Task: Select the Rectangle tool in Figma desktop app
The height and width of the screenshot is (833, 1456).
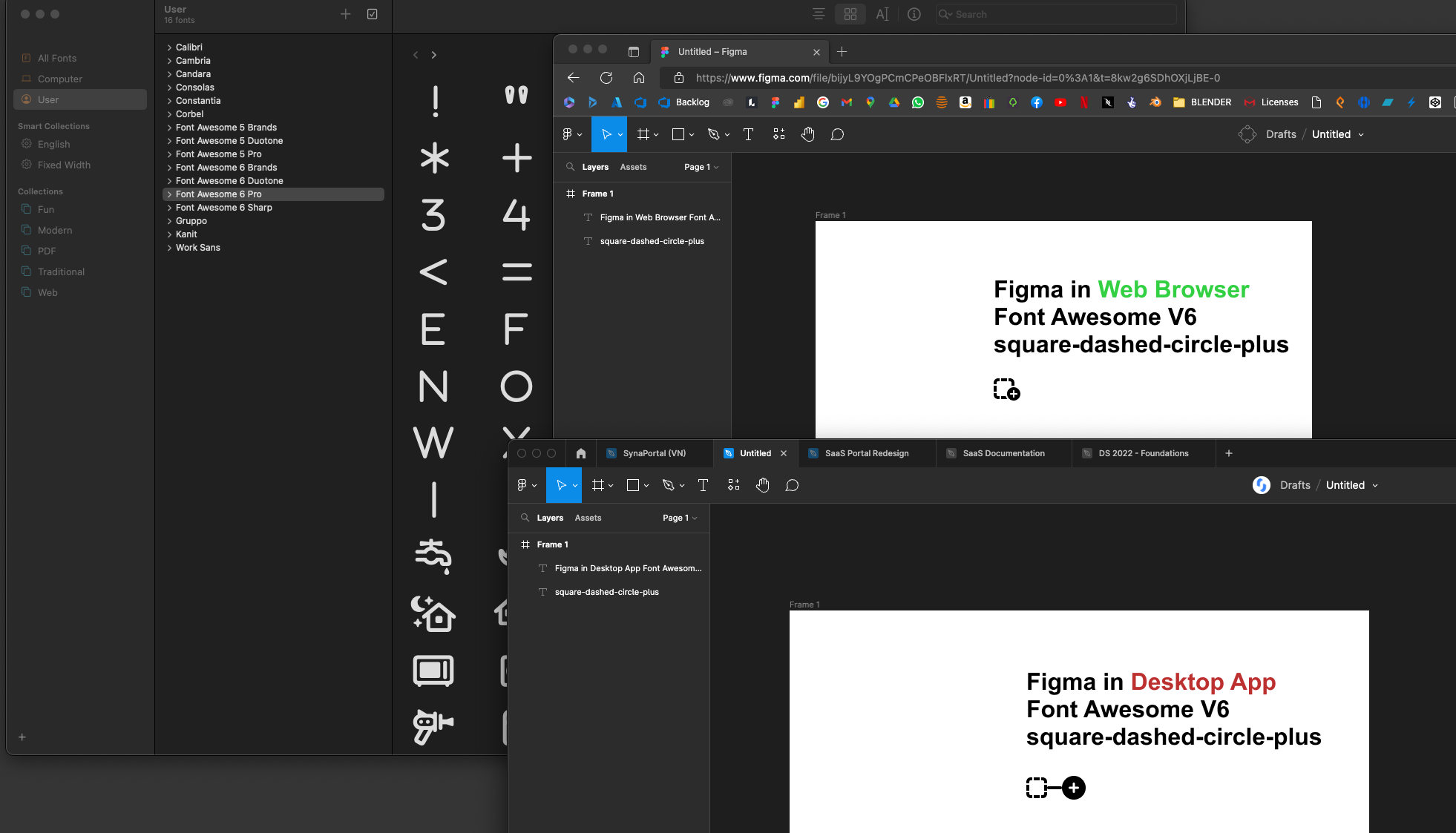Action: 633,485
